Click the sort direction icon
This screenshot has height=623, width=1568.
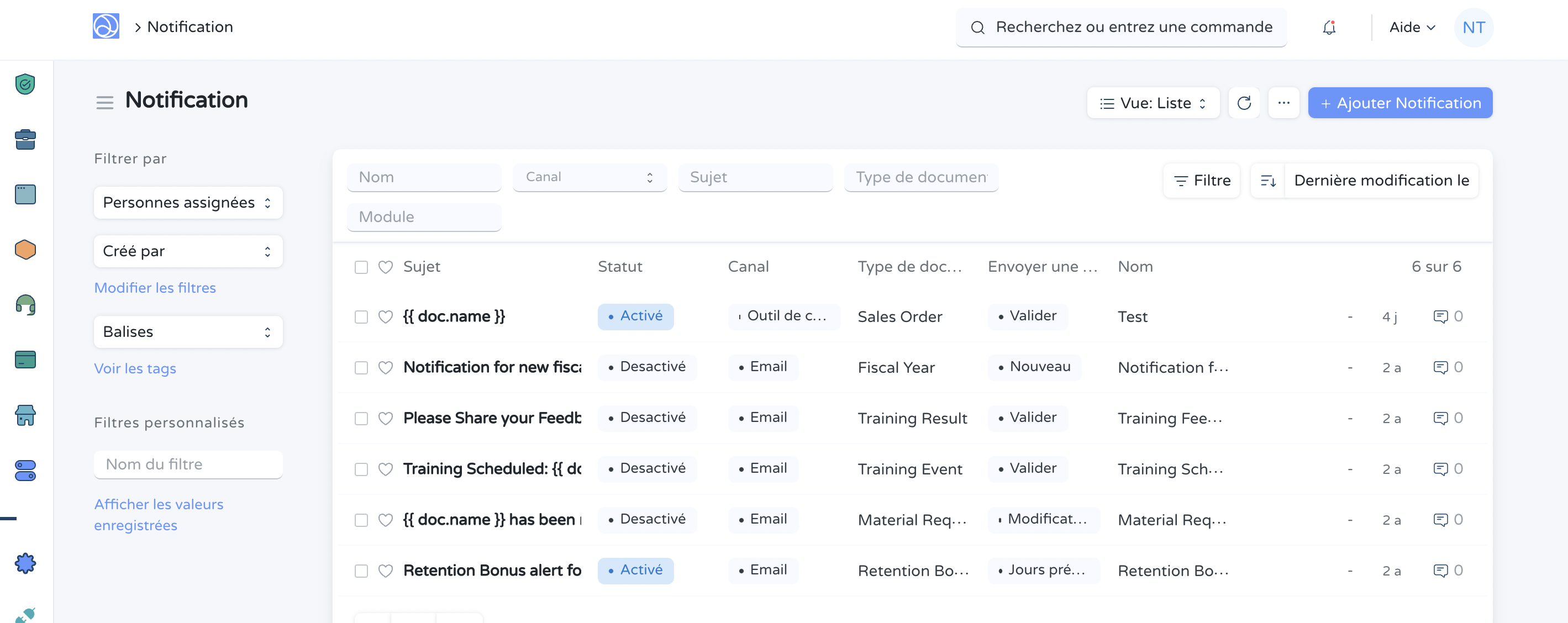1268,181
